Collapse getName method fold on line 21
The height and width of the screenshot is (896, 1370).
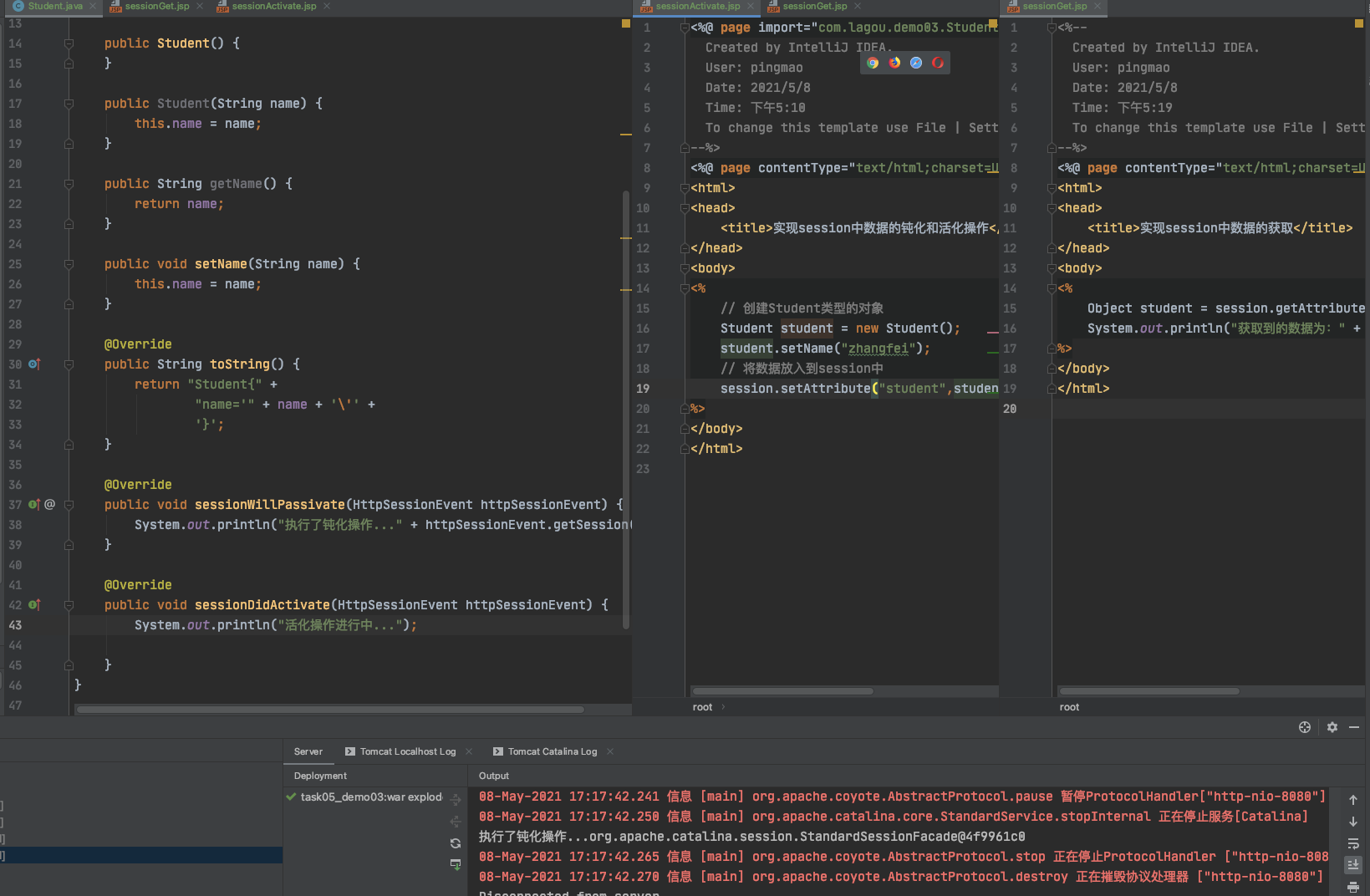point(69,184)
